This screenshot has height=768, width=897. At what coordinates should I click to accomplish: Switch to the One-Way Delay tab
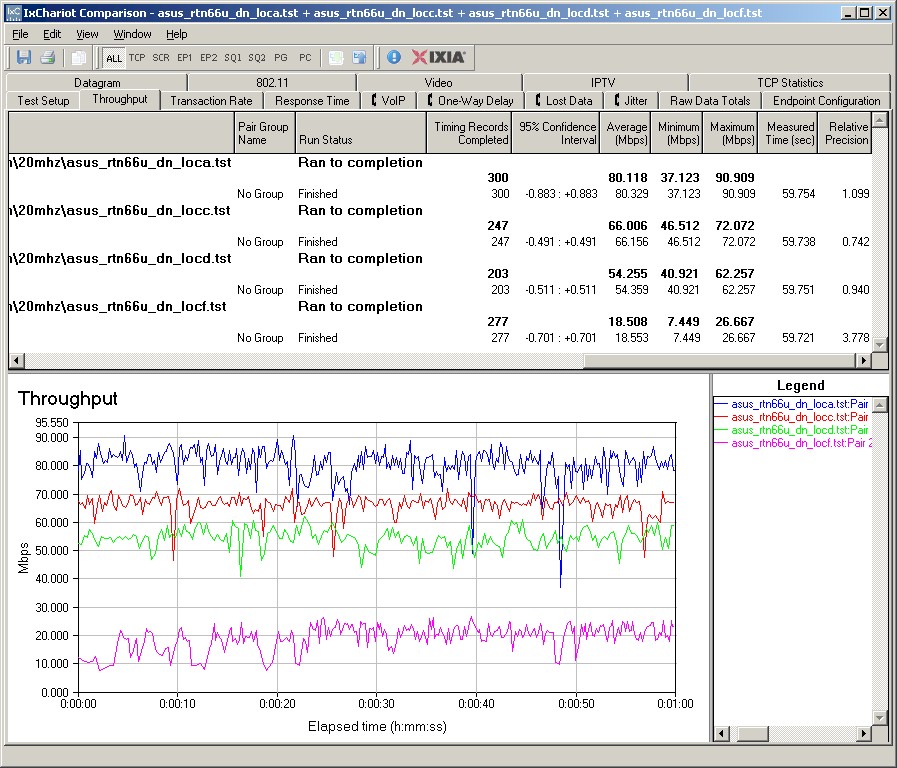tap(470, 101)
